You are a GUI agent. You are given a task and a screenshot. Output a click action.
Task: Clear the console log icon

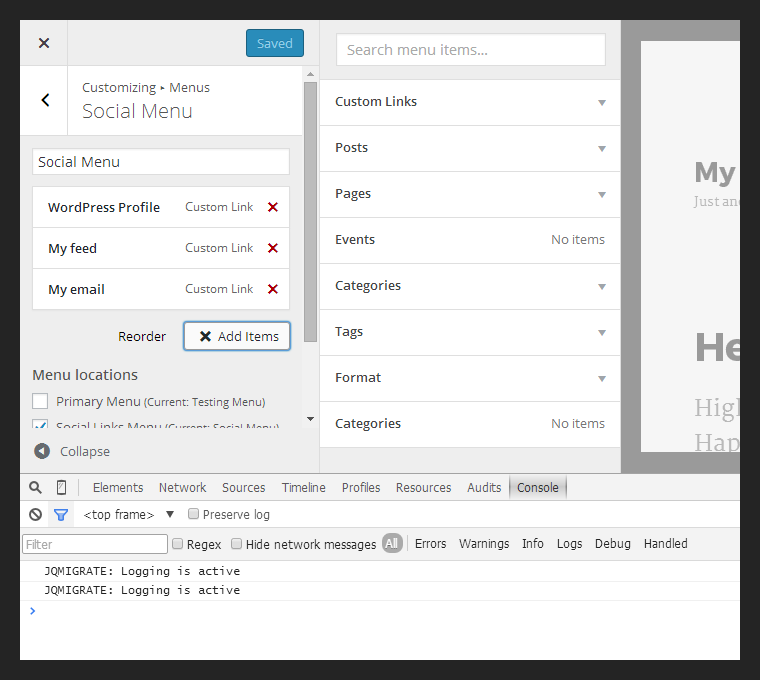[x=35, y=514]
